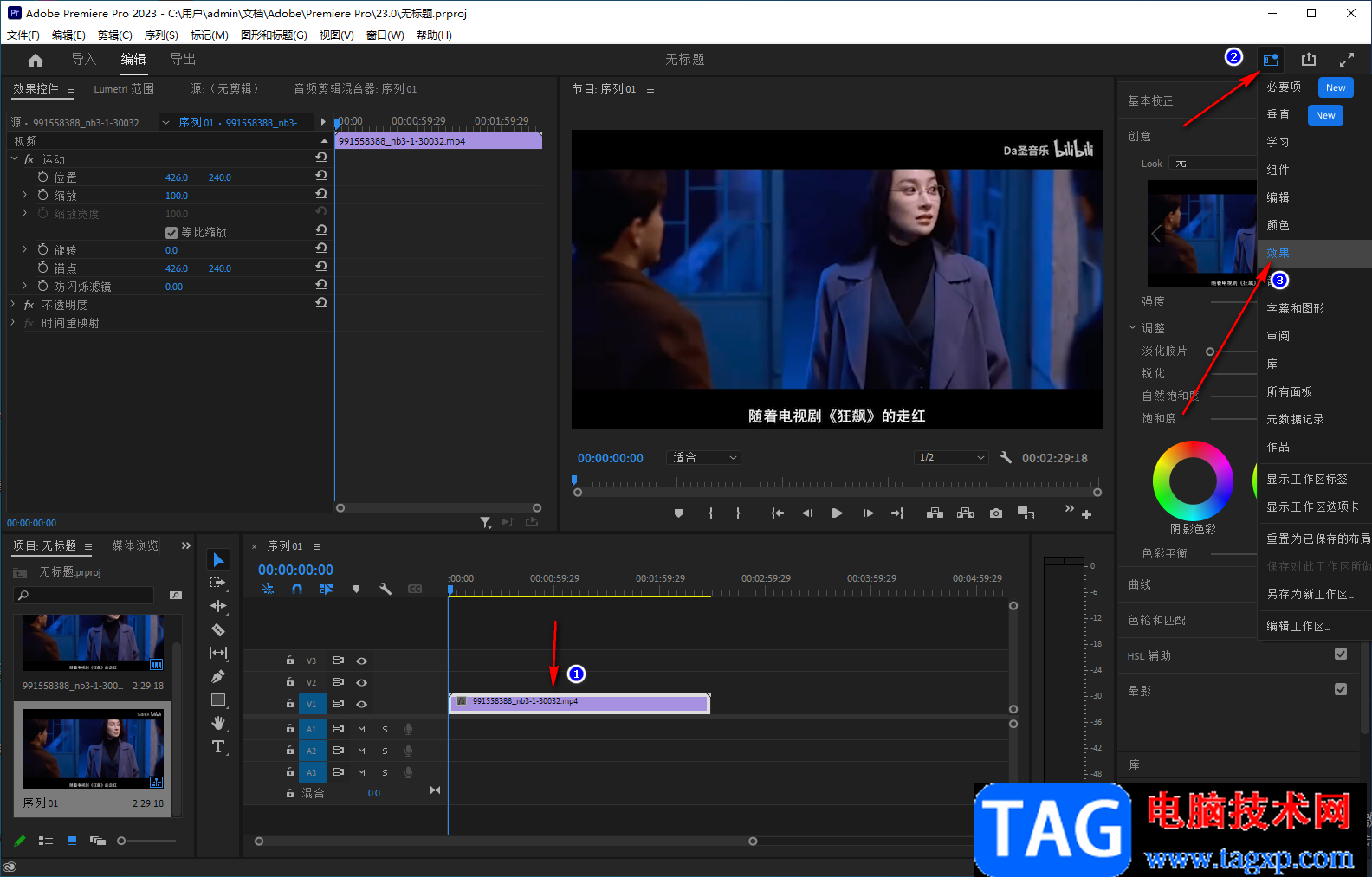This screenshot has height=877, width=1372.
Task: Open the playback resolution 1/2 dropdown
Action: click(951, 458)
